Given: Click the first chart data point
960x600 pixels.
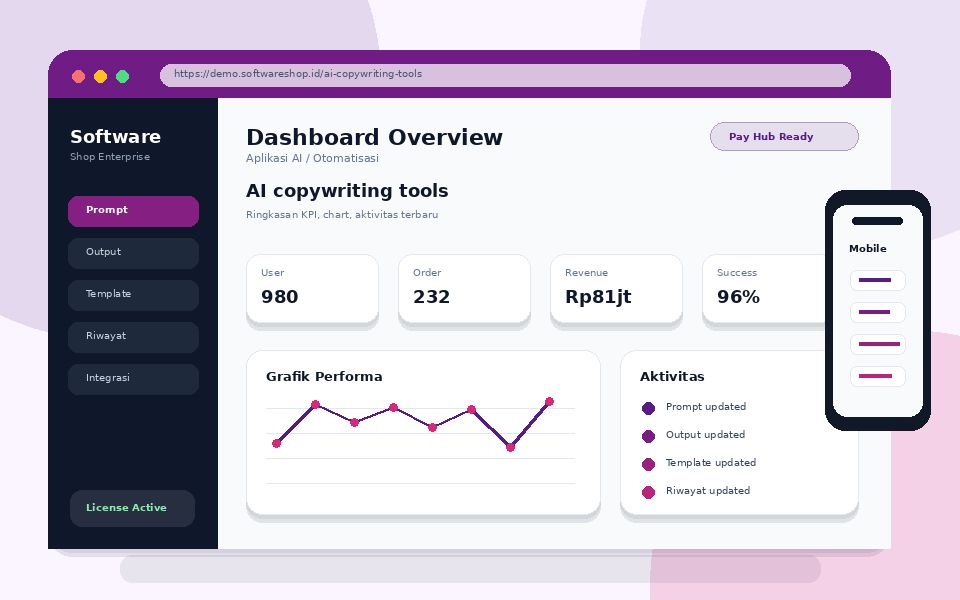Looking at the screenshot, I should 277,443.
